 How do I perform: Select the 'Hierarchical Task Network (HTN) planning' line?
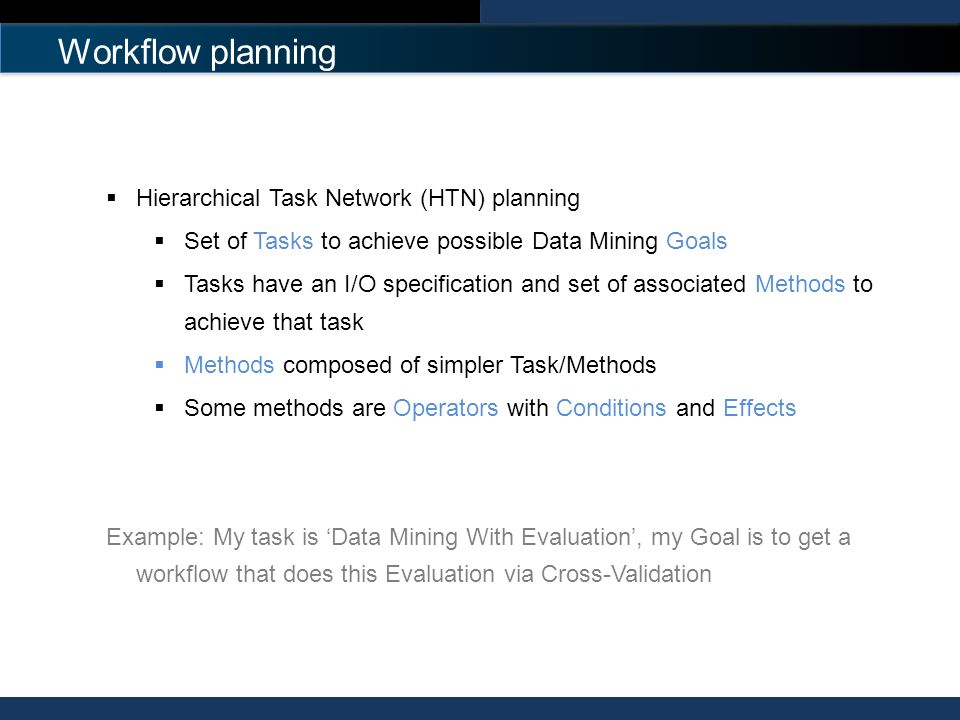(358, 198)
